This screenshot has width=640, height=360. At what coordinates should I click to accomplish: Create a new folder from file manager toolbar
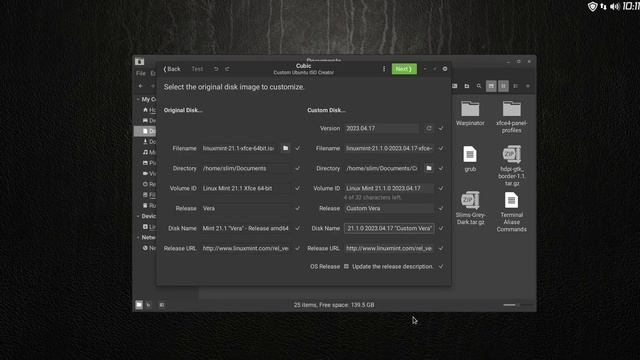tap(467, 86)
